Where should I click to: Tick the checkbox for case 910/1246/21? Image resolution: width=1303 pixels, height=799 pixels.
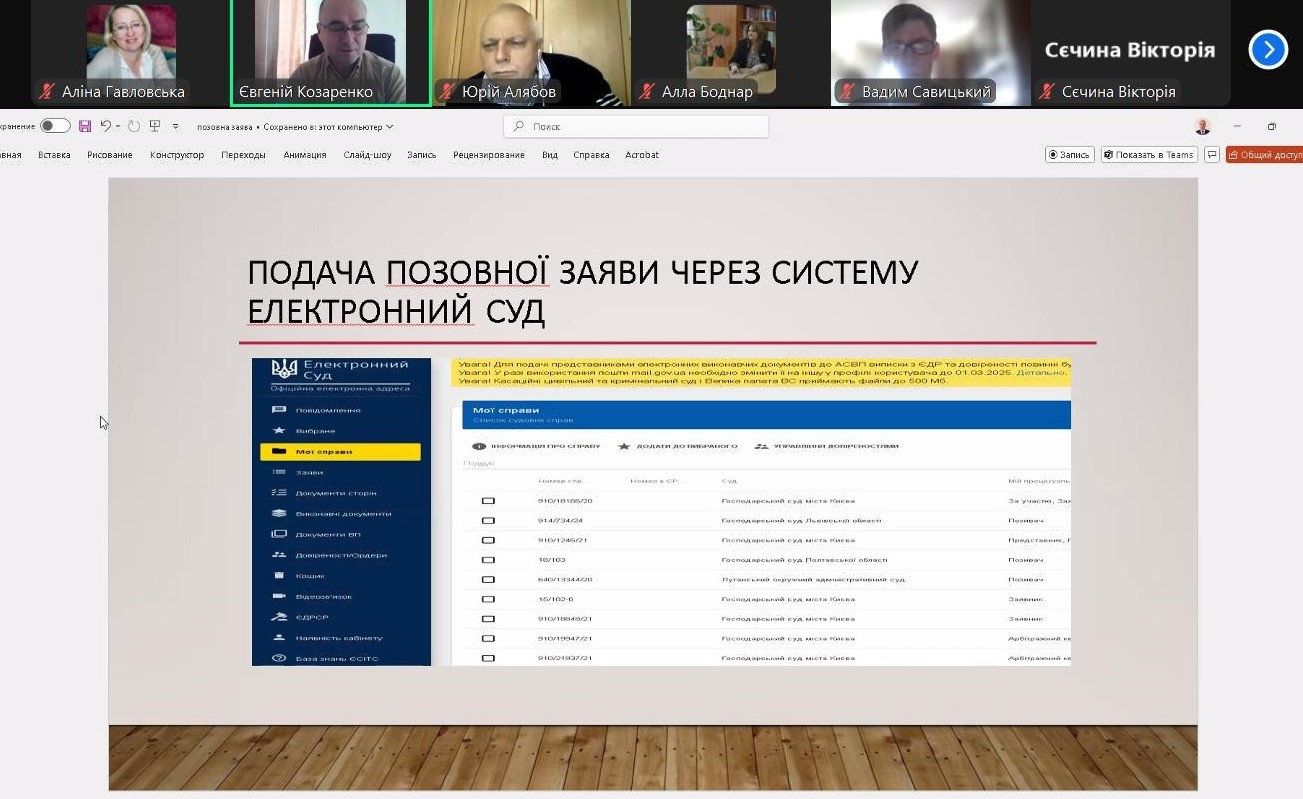(489, 540)
